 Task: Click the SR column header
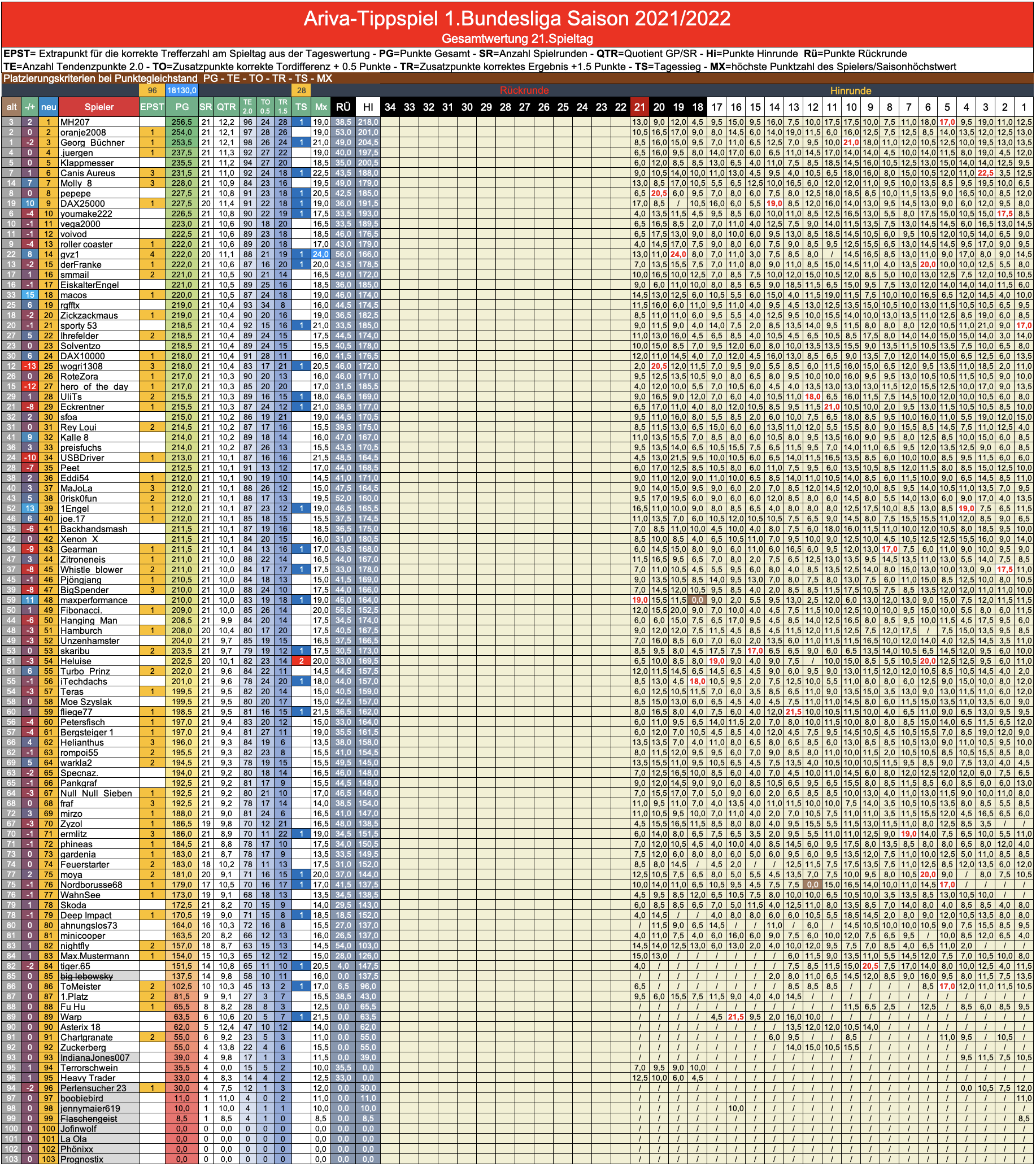206,107
